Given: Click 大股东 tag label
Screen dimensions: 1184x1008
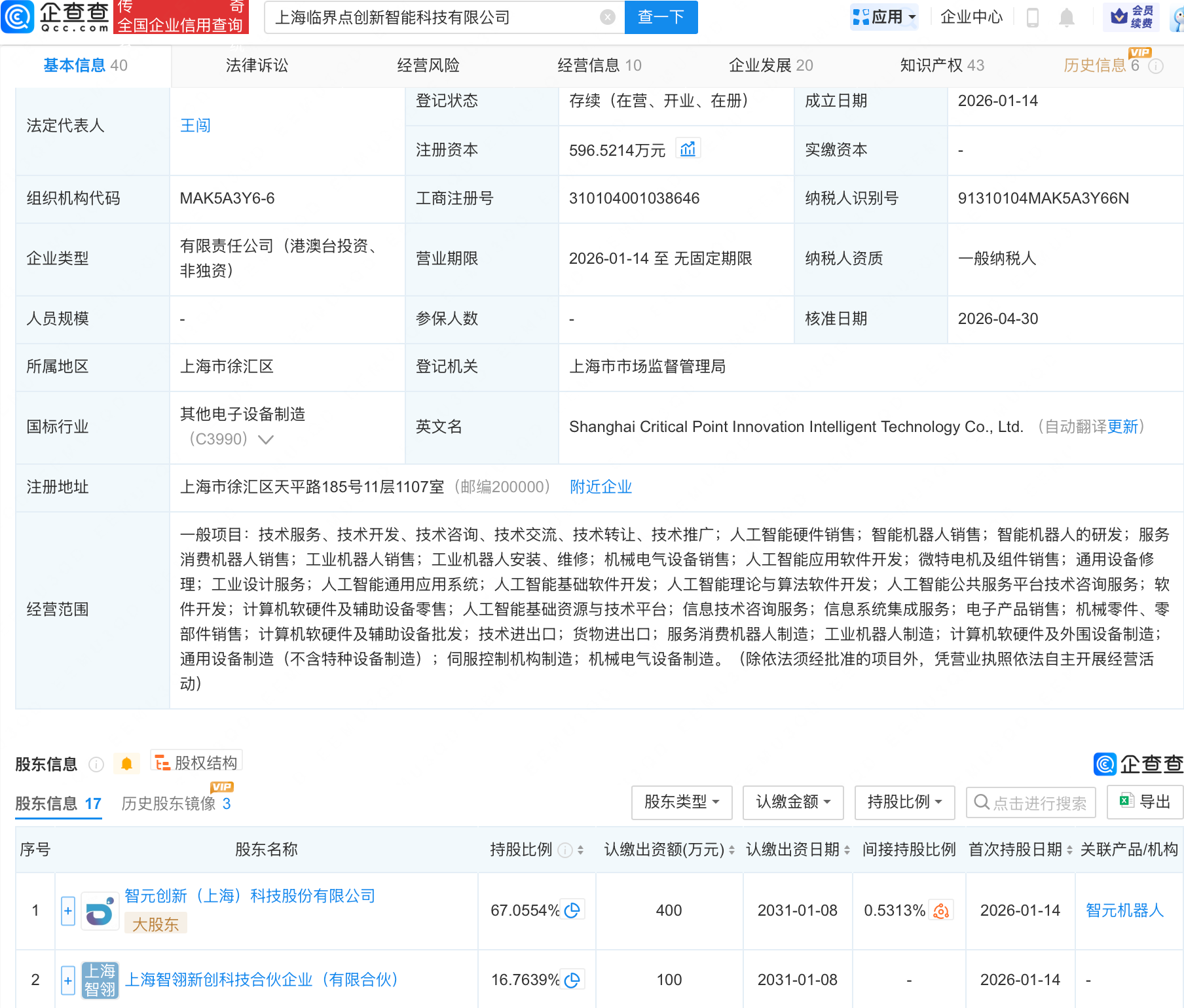Looking at the screenshot, I should point(155,924).
